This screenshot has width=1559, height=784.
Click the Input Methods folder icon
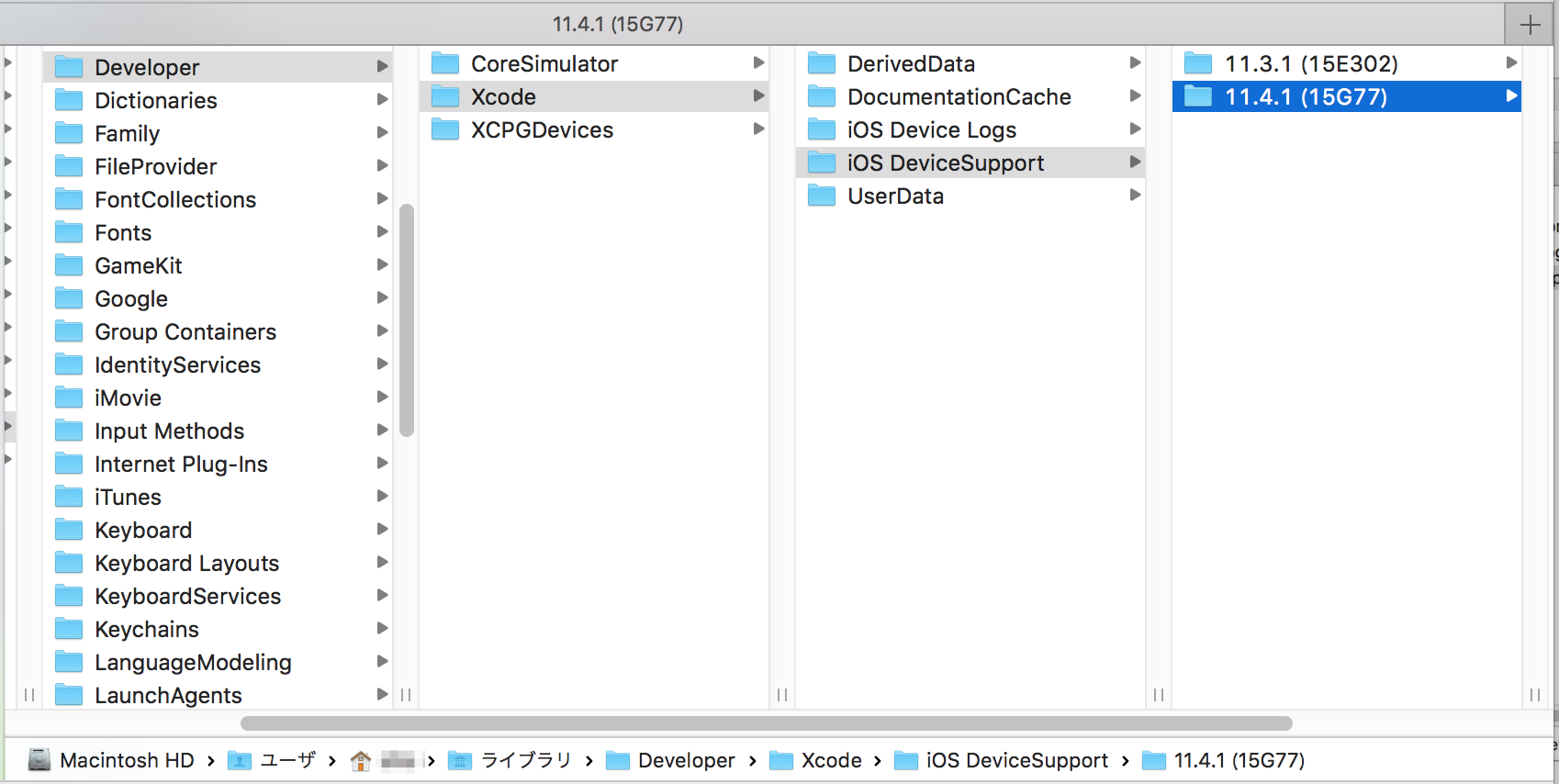coord(69,431)
